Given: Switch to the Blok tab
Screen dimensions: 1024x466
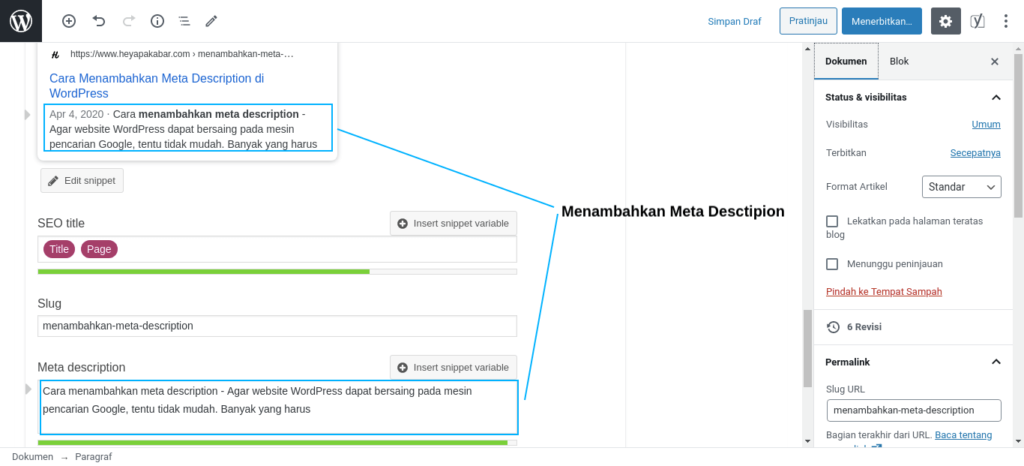Looking at the screenshot, I should pos(899,61).
